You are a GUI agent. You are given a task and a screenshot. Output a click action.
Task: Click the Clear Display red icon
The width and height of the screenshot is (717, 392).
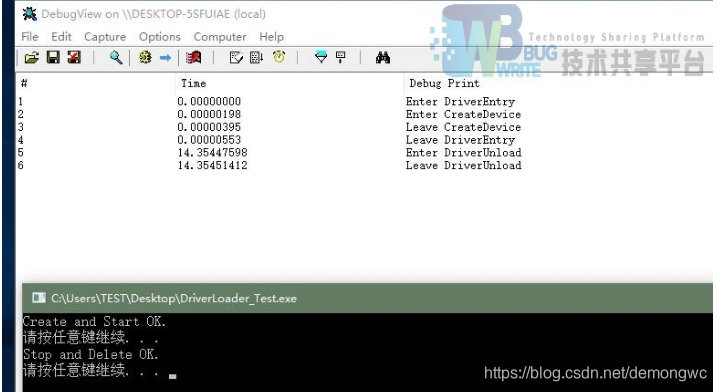pyautogui.click(x=194, y=58)
